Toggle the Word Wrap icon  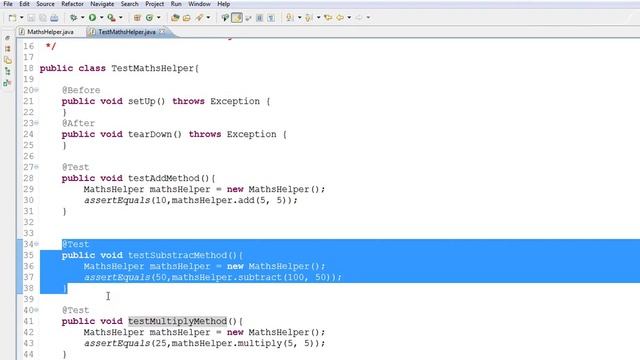pos(248,18)
